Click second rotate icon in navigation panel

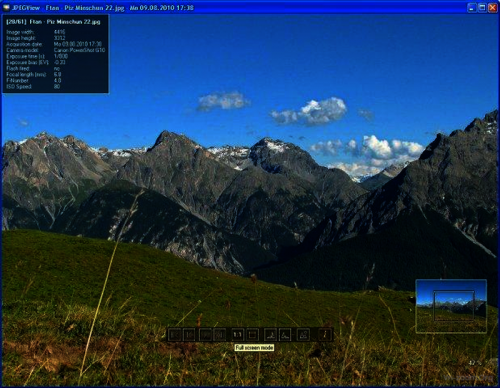[x=285, y=334]
